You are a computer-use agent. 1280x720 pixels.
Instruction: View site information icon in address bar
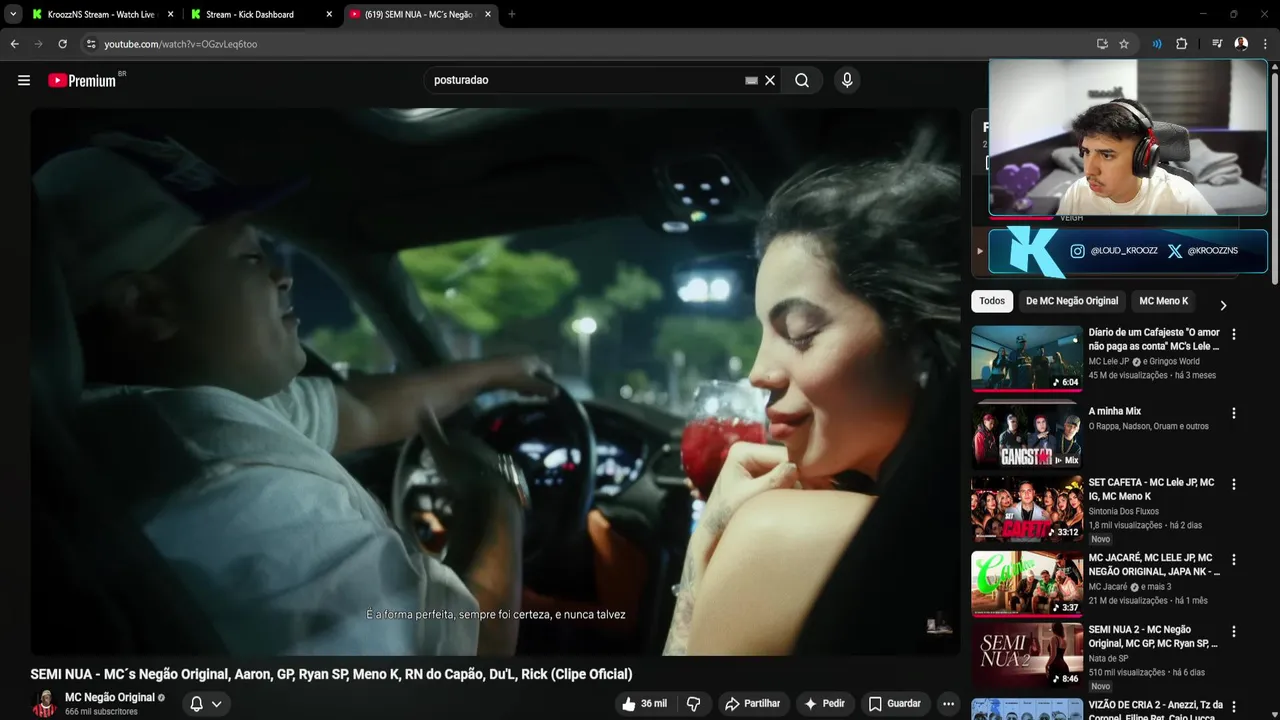click(91, 44)
